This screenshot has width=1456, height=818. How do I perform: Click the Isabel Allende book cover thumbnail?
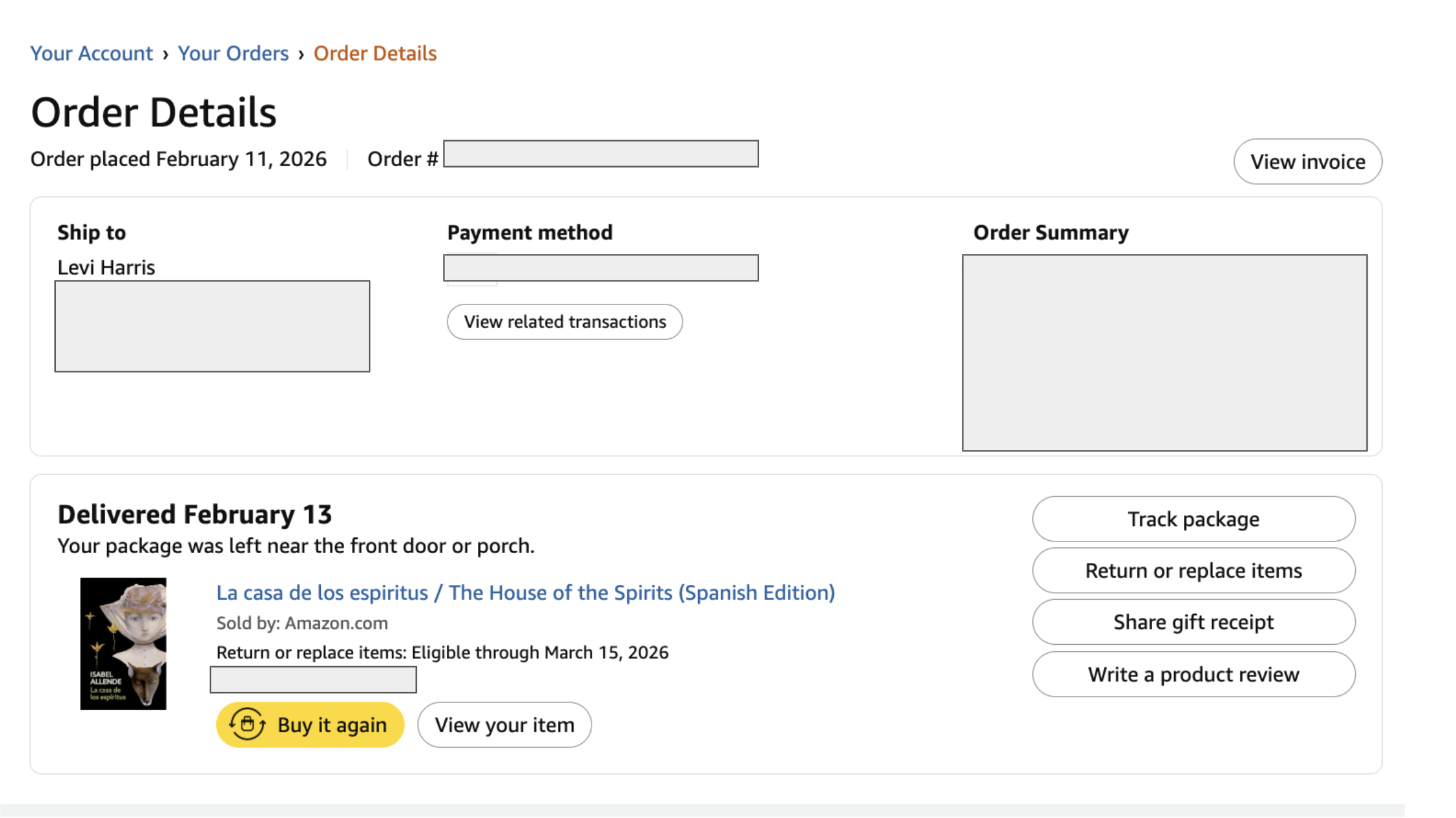tap(123, 643)
